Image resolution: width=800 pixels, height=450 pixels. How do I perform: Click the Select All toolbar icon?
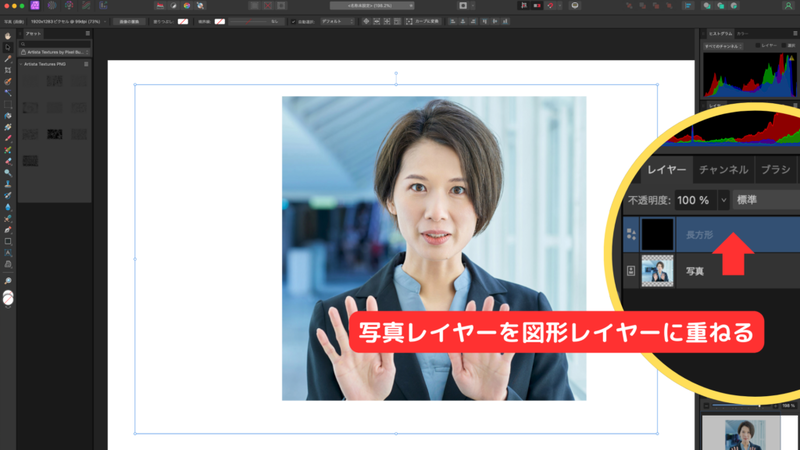[x=254, y=6]
